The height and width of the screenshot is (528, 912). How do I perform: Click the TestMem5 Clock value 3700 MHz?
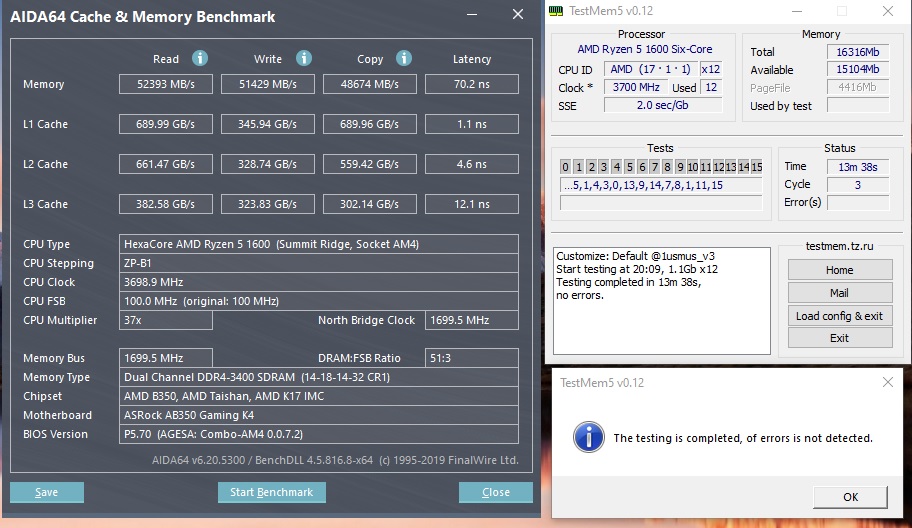pyautogui.click(x=636, y=87)
